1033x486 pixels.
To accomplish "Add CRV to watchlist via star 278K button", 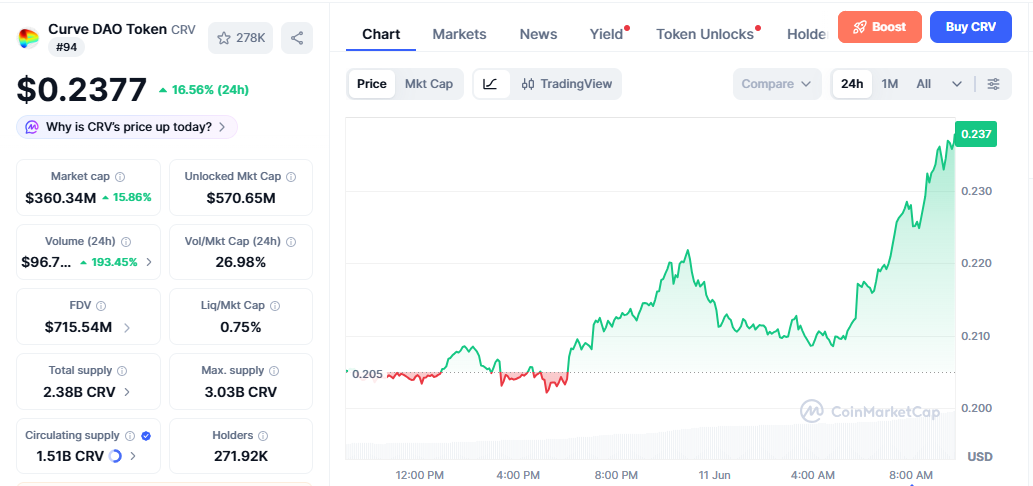I will 240,38.
